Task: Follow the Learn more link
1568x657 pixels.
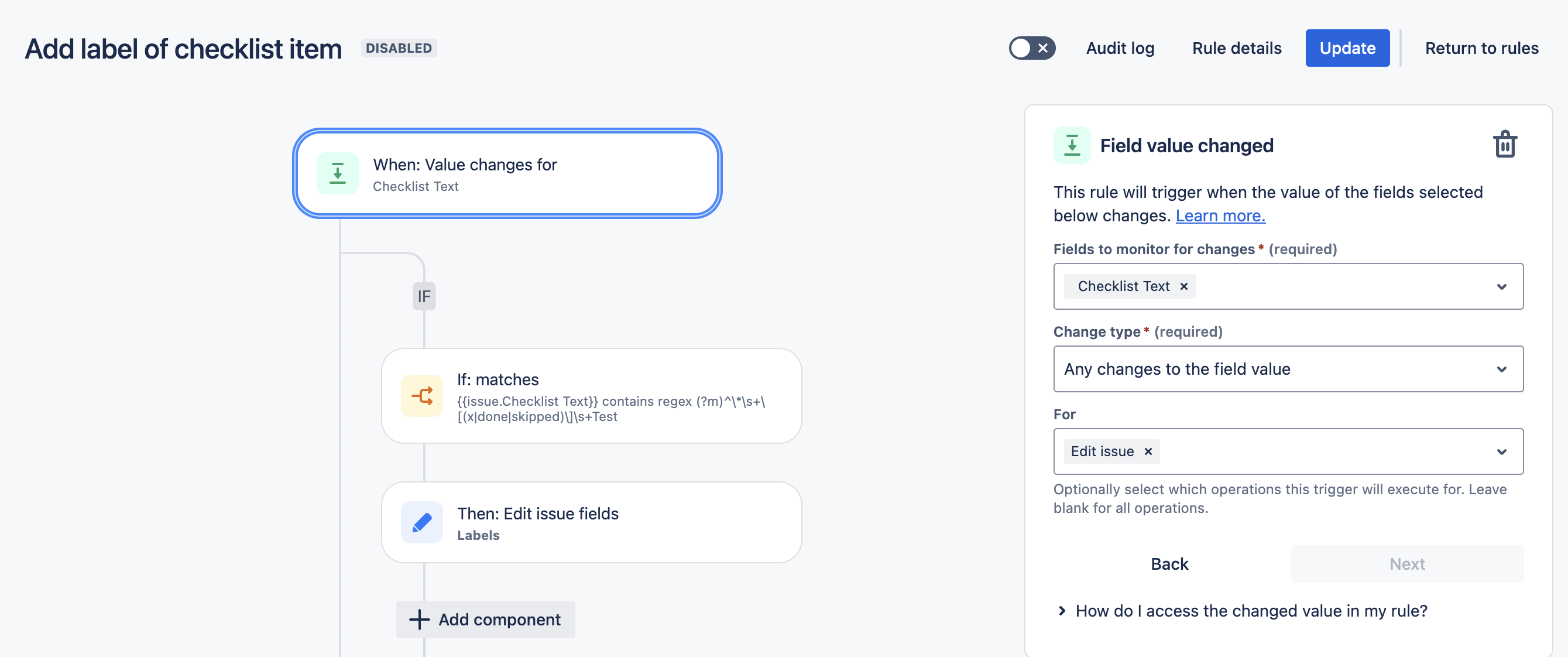Action: pos(1220,215)
